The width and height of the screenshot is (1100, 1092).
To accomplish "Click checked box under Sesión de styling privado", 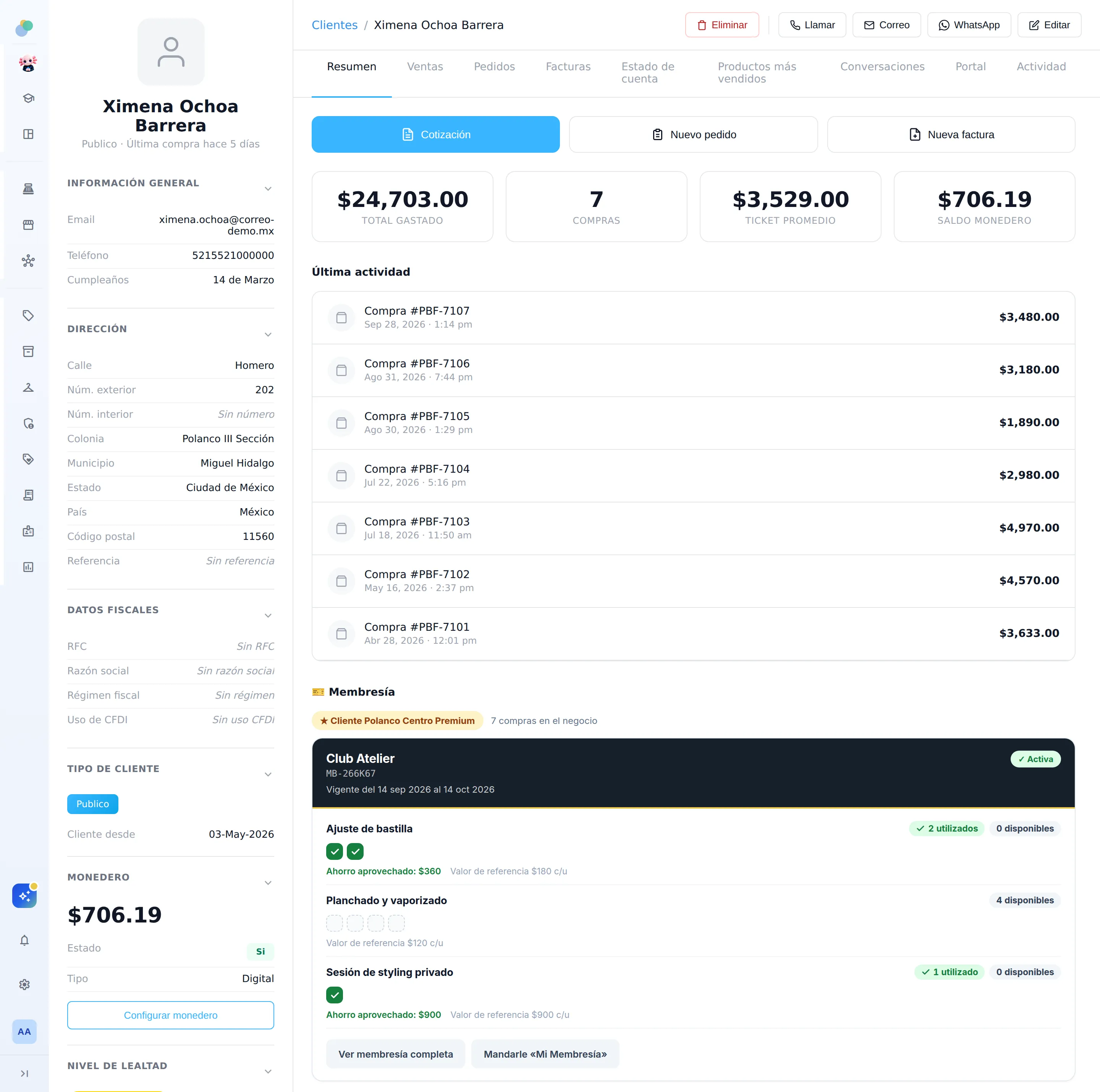I will [335, 995].
